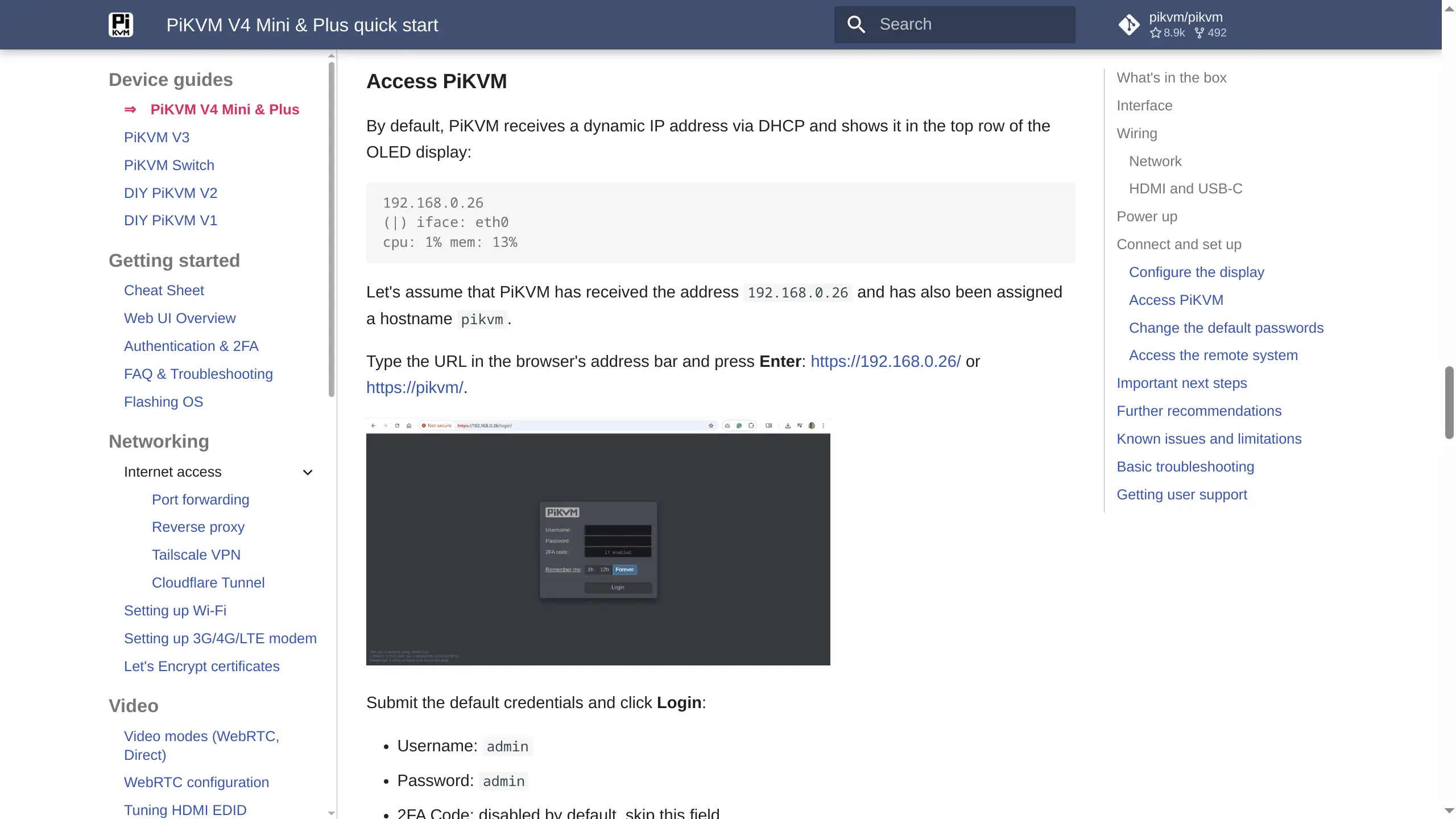Open Authentication & 2FA page
The height and width of the screenshot is (819, 1456).
pos(191,346)
